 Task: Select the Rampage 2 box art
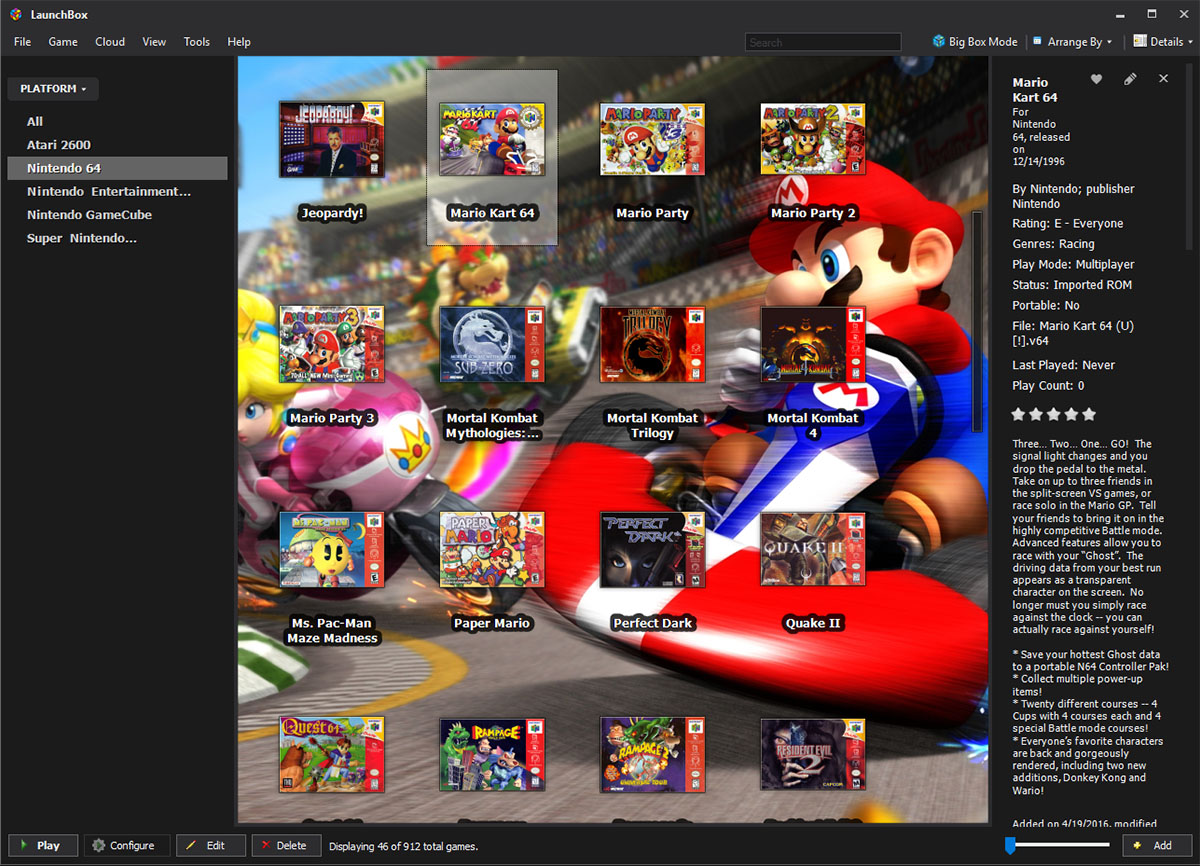652,754
